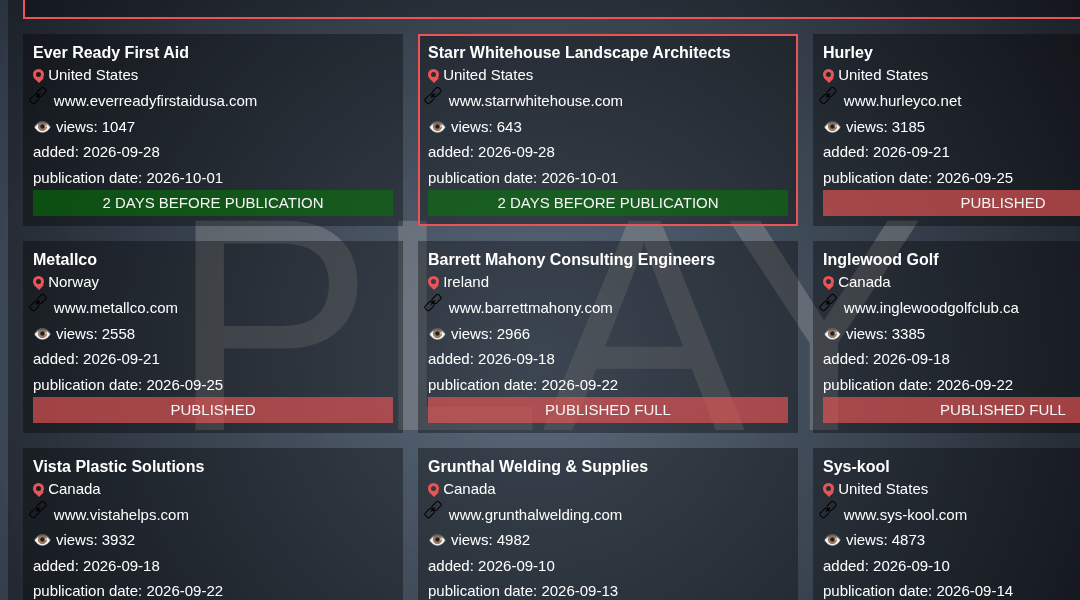1080x600 pixels.
Task: Click the link icon beside www.metallco.com
Action: tap(39, 303)
